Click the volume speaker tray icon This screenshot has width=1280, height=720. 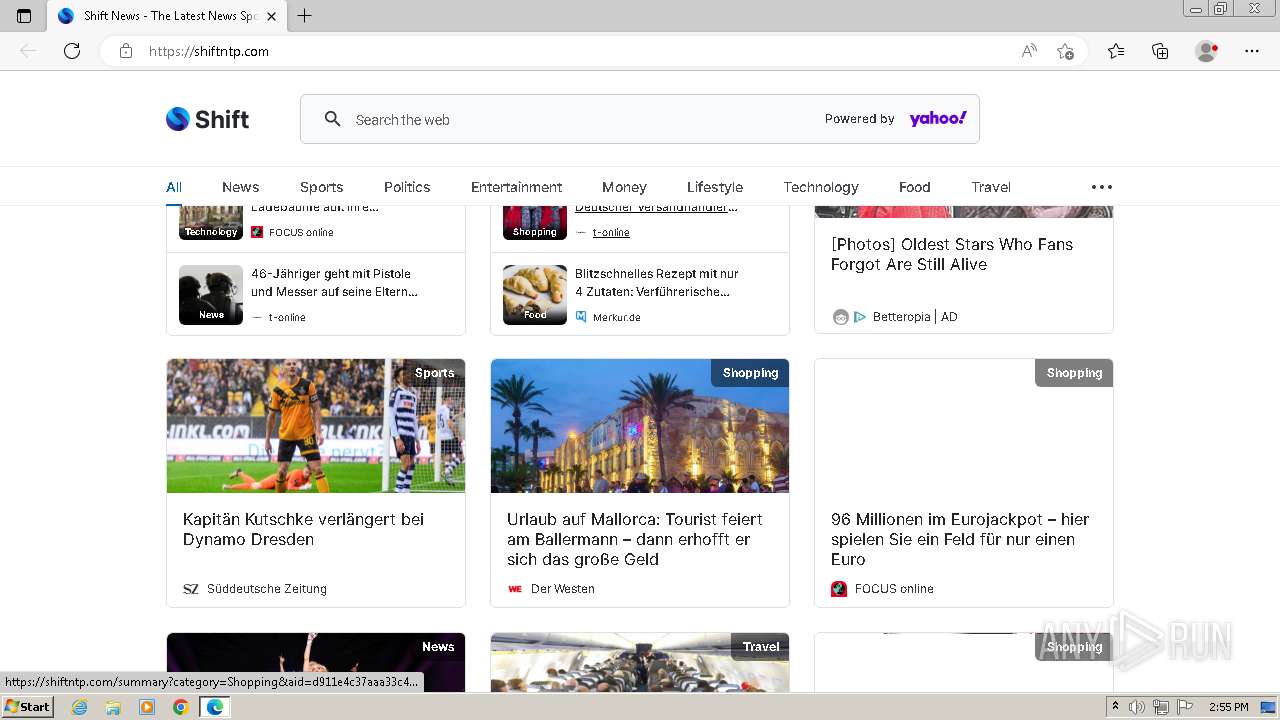(1137, 707)
